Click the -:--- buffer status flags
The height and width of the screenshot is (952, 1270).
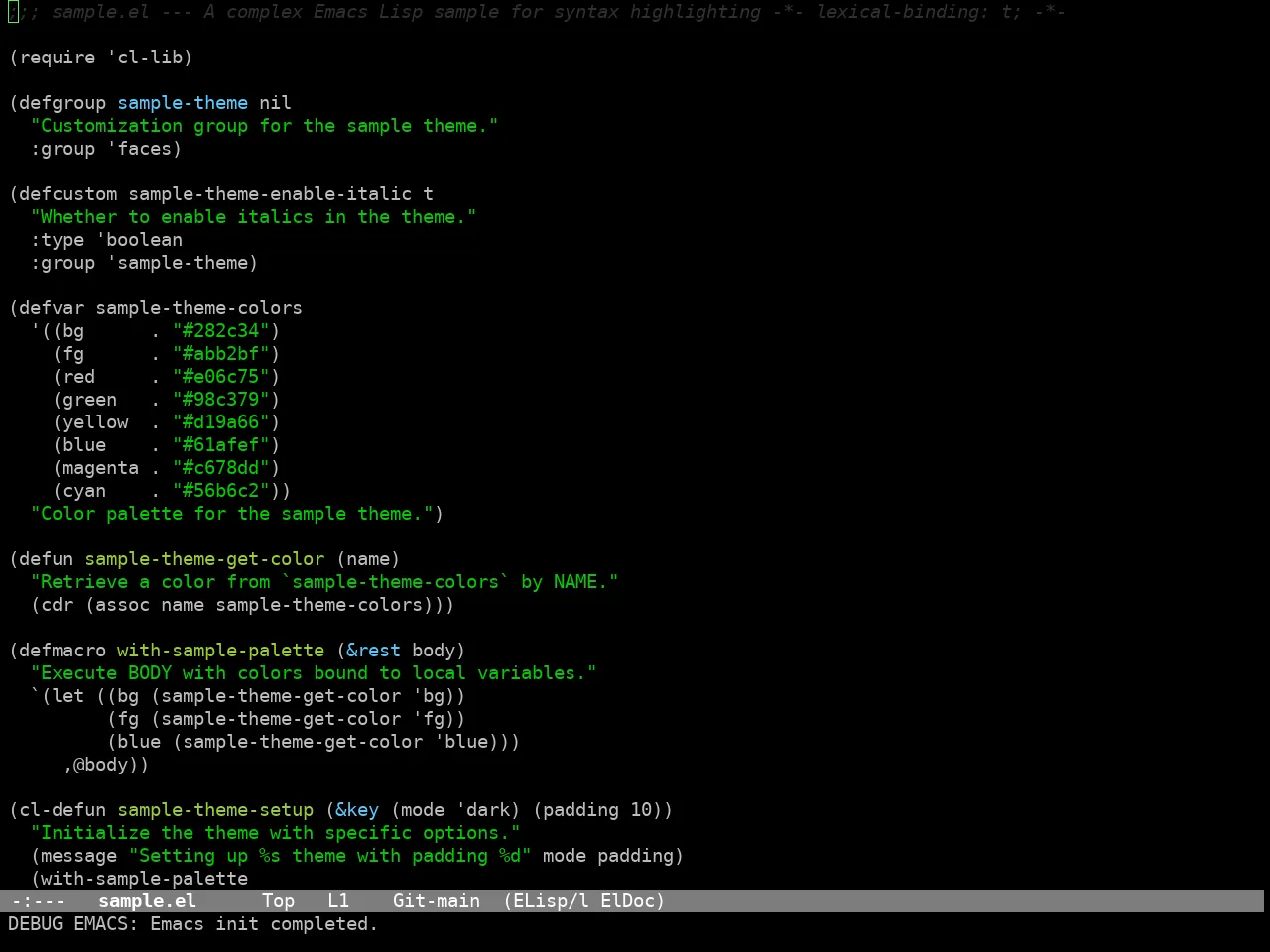tap(38, 900)
